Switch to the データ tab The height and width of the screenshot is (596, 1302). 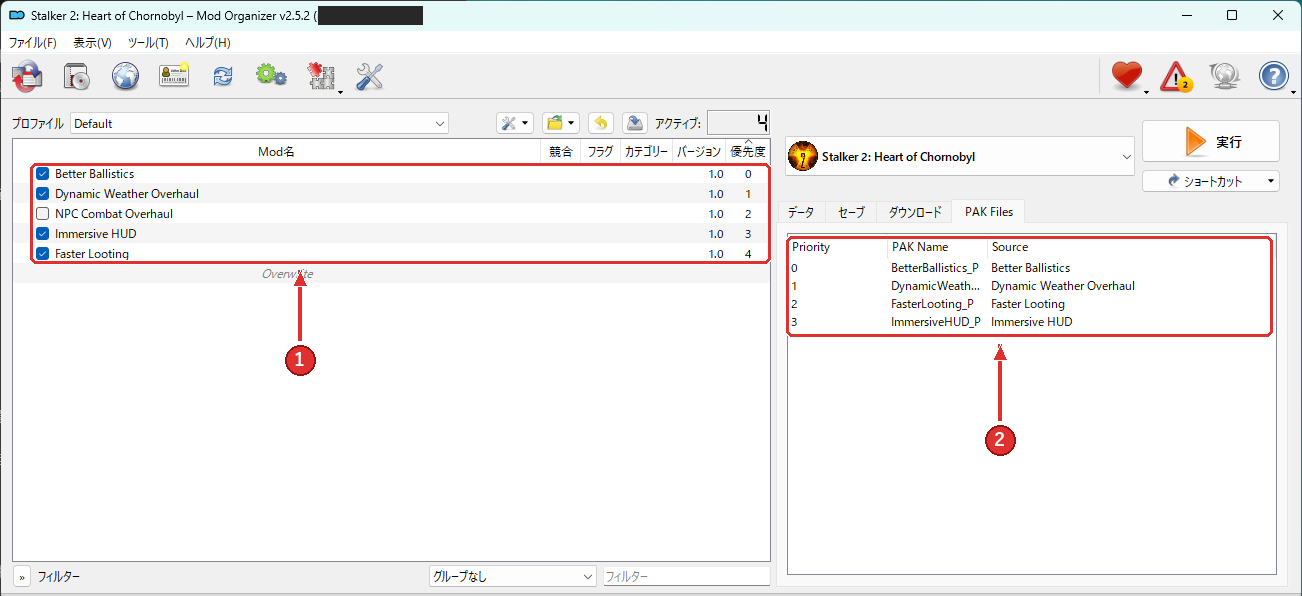[x=801, y=212]
